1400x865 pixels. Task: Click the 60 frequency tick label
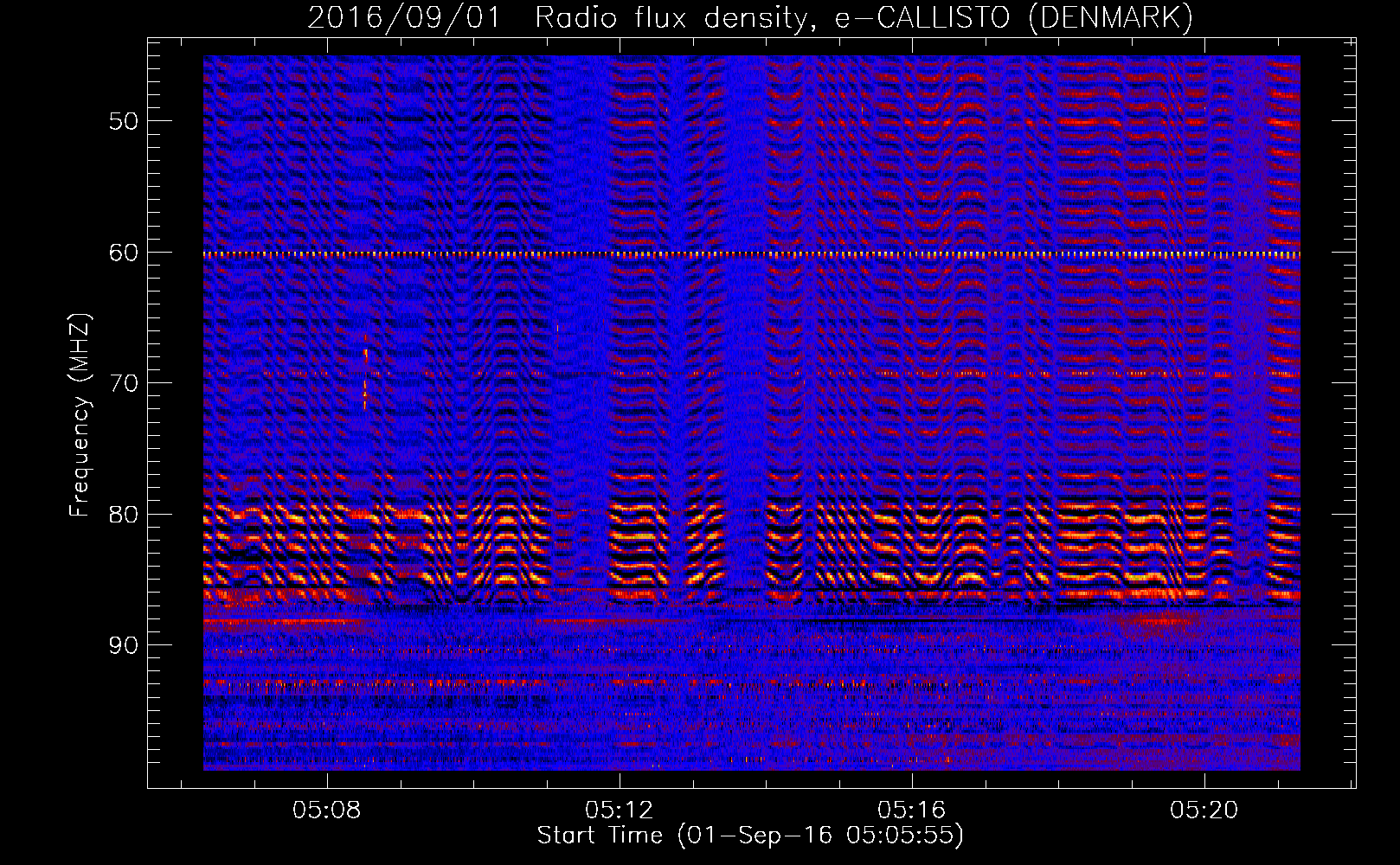tap(124, 252)
